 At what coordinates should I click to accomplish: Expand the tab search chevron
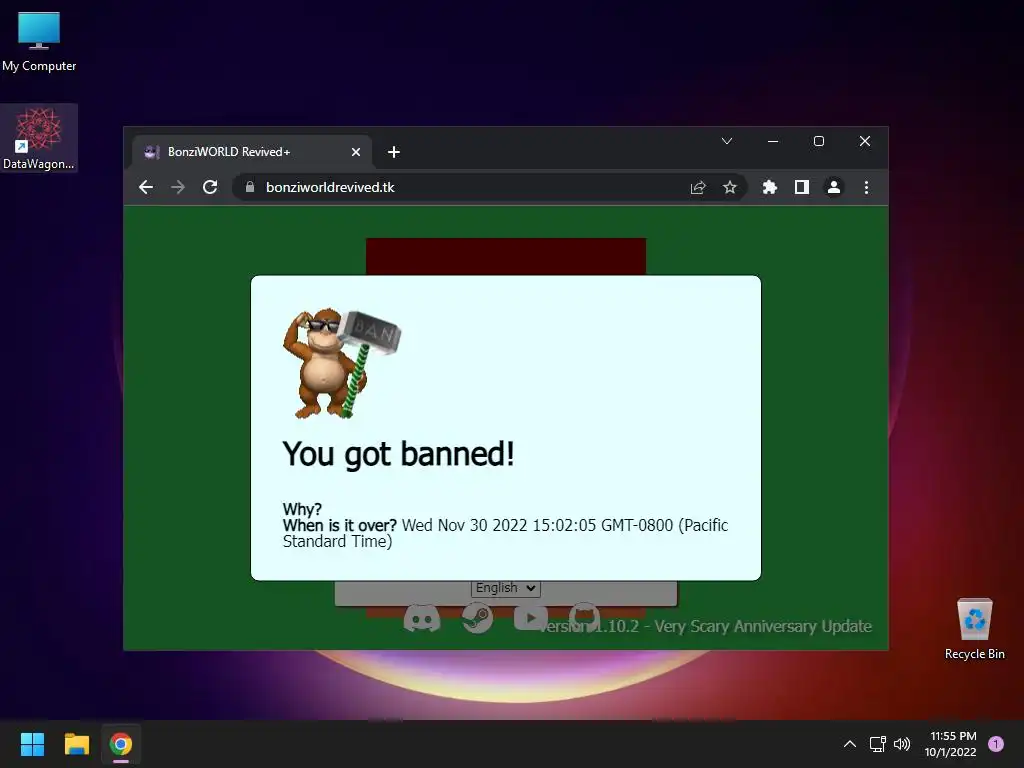click(727, 141)
